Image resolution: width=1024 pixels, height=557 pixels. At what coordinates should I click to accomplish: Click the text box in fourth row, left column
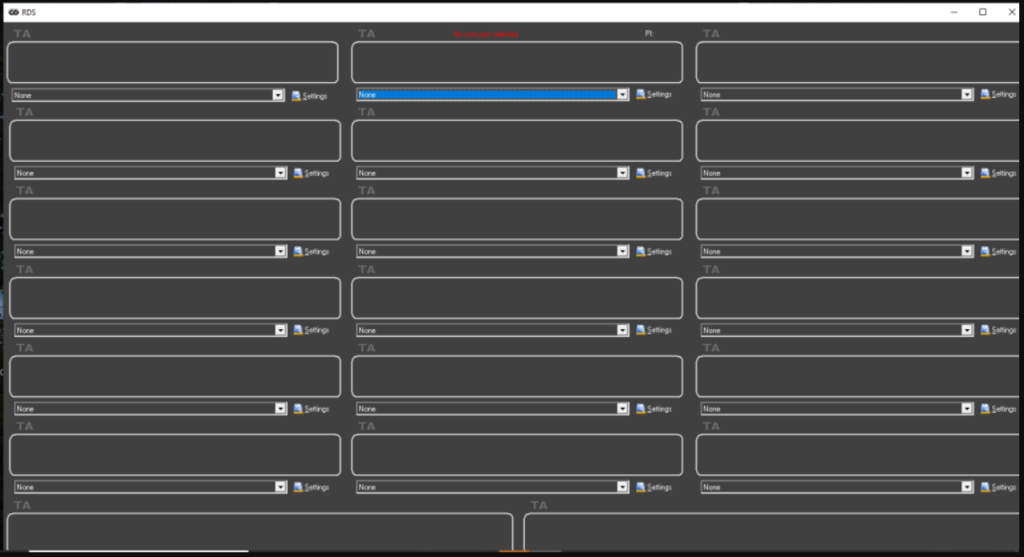175,298
